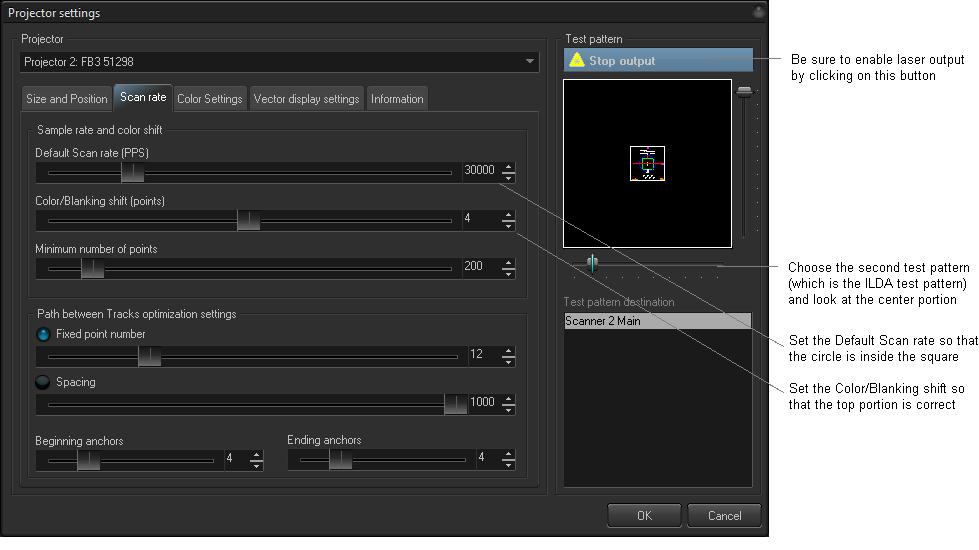Click the Beginning anchors value field
Image resolution: width=979 pixels, height=550 pixels.
pyautogui.click(x=234, y=459)
